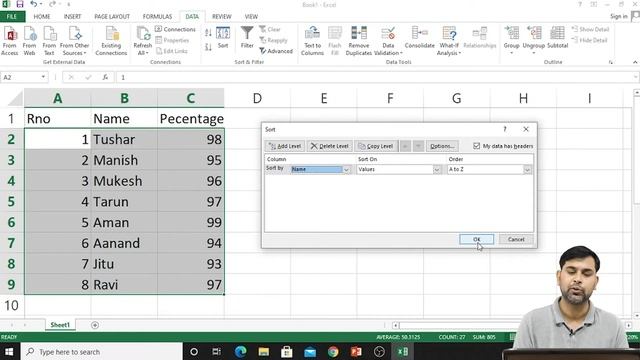Select column D header
This screenshot has height=360, width=640.
pos(257,98)
